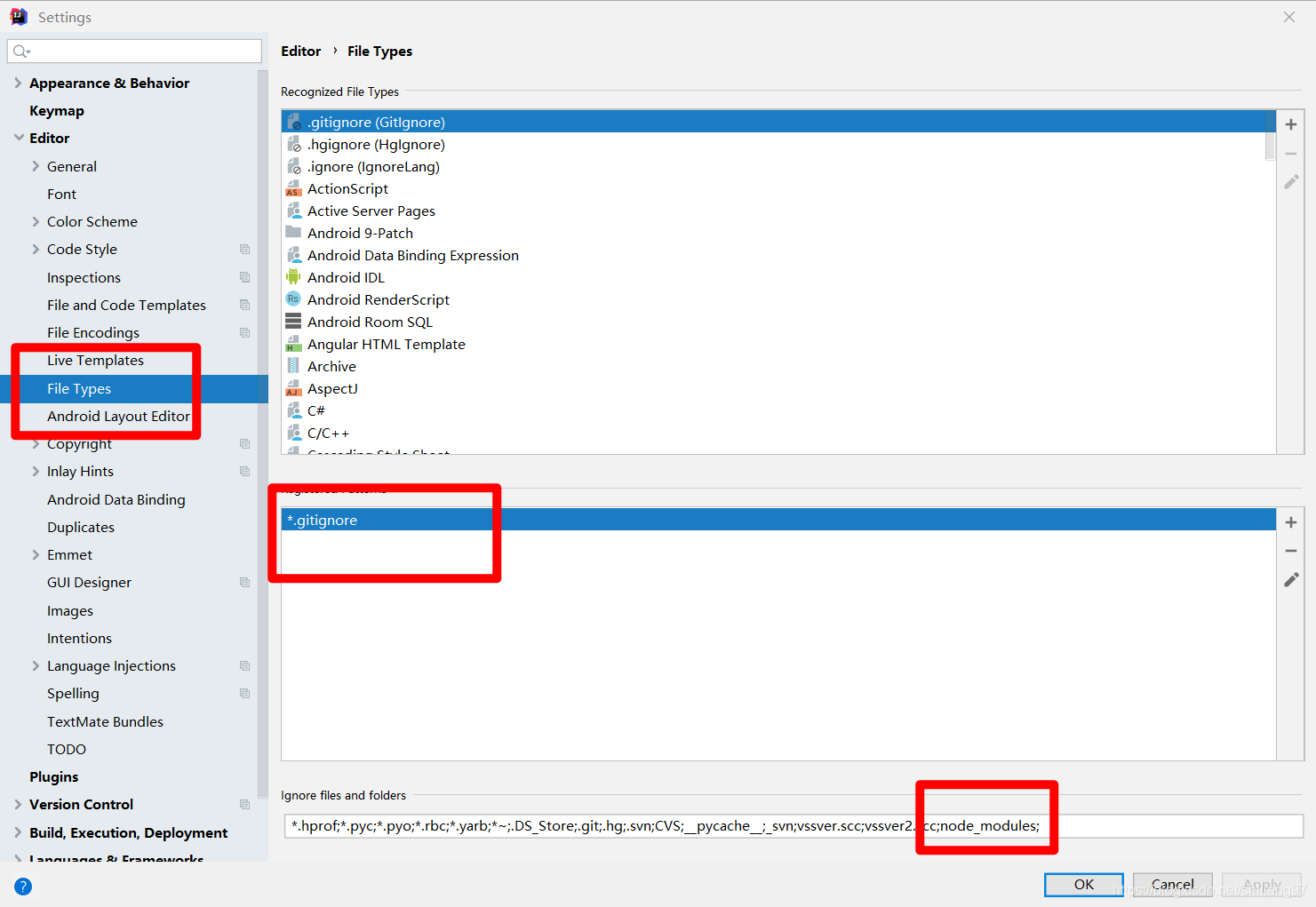Image resolution: width=1316 pixels, height=907 pixels.
Task: Click the Version Control project-scope icon
Action: [x=244, y=804]
